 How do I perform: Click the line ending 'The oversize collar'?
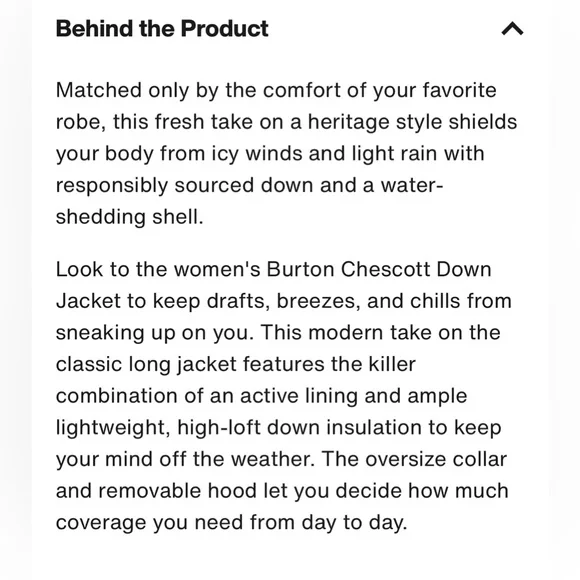point(281,459)
